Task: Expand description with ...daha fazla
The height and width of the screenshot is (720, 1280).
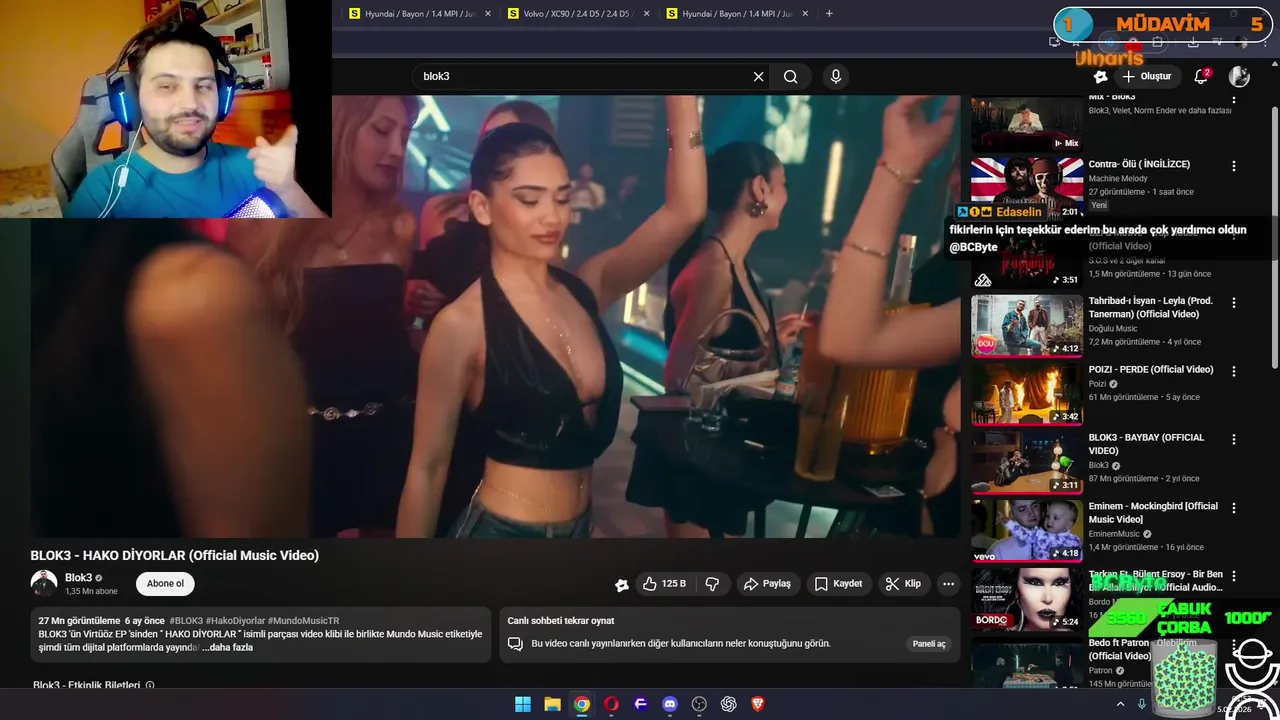Action: [227, 648]
